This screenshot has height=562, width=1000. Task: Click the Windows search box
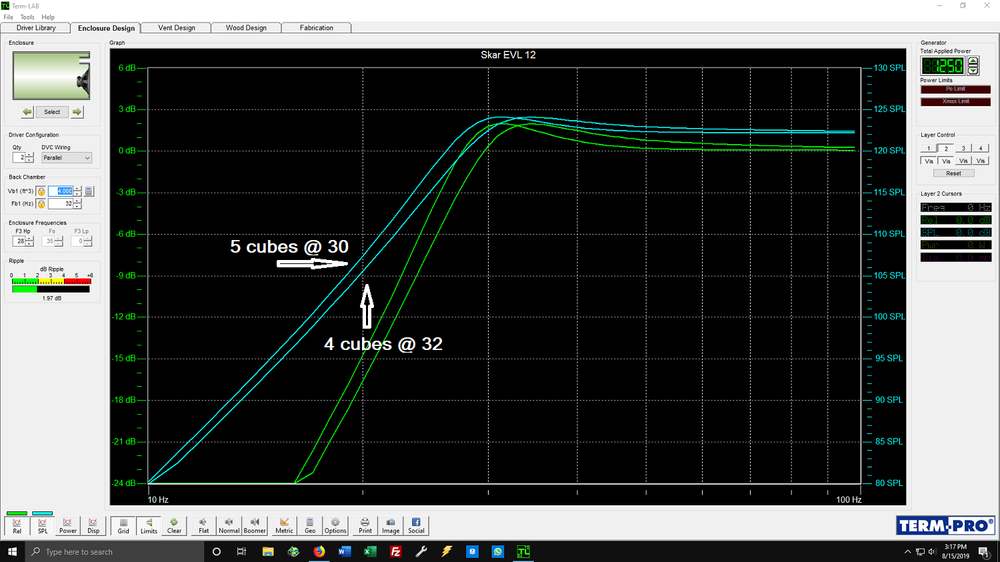tap(115, 551)
